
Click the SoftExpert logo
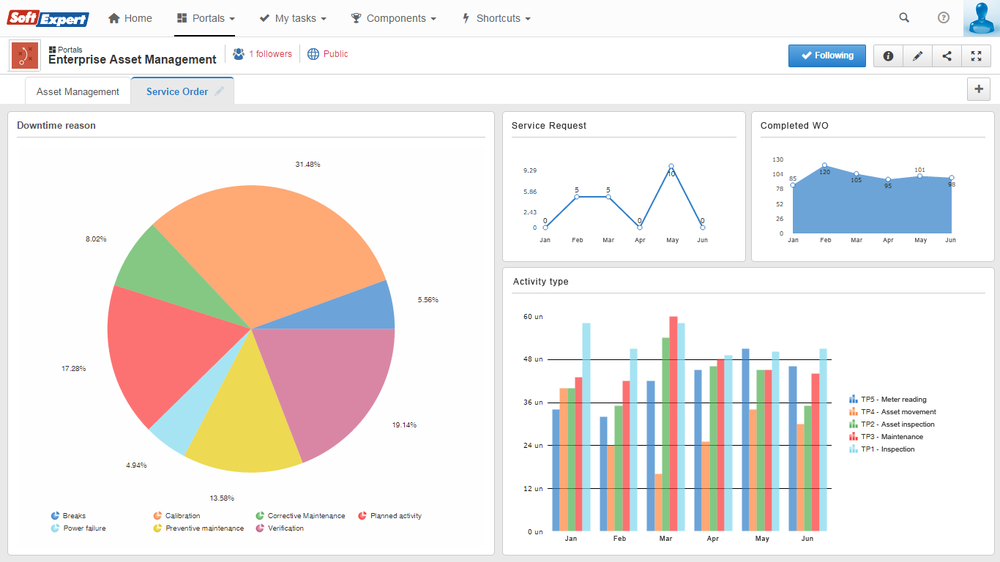click(x=48, y=18)
